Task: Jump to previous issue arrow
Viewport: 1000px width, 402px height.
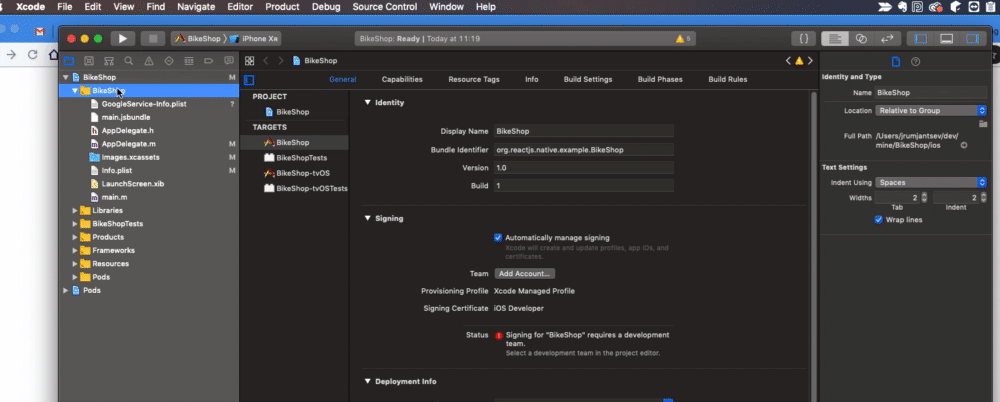Action: 788,61
